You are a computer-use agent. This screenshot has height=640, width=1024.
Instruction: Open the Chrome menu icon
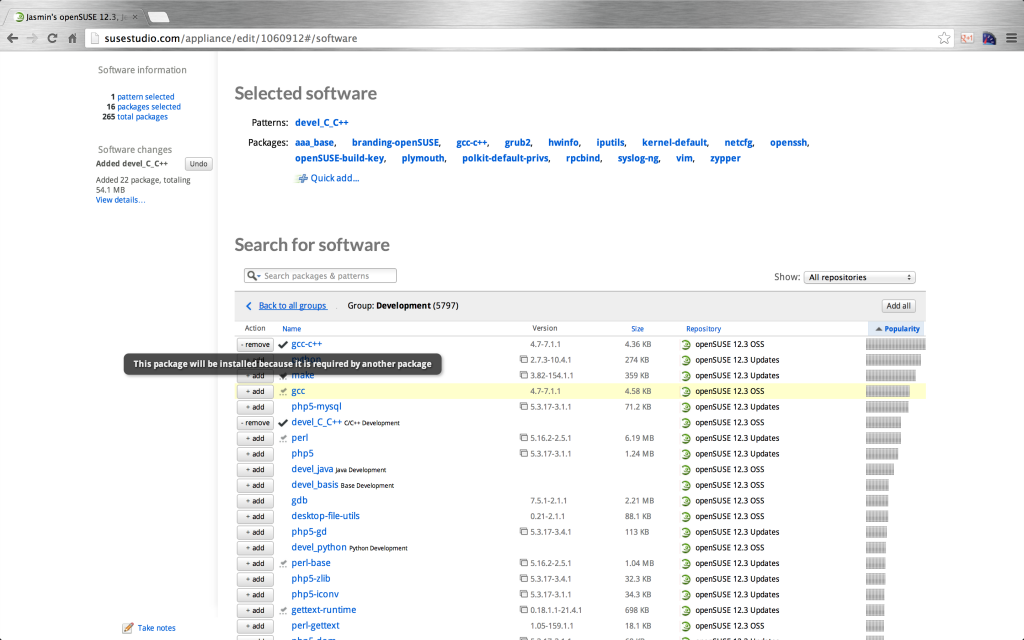coord(1012,38)
